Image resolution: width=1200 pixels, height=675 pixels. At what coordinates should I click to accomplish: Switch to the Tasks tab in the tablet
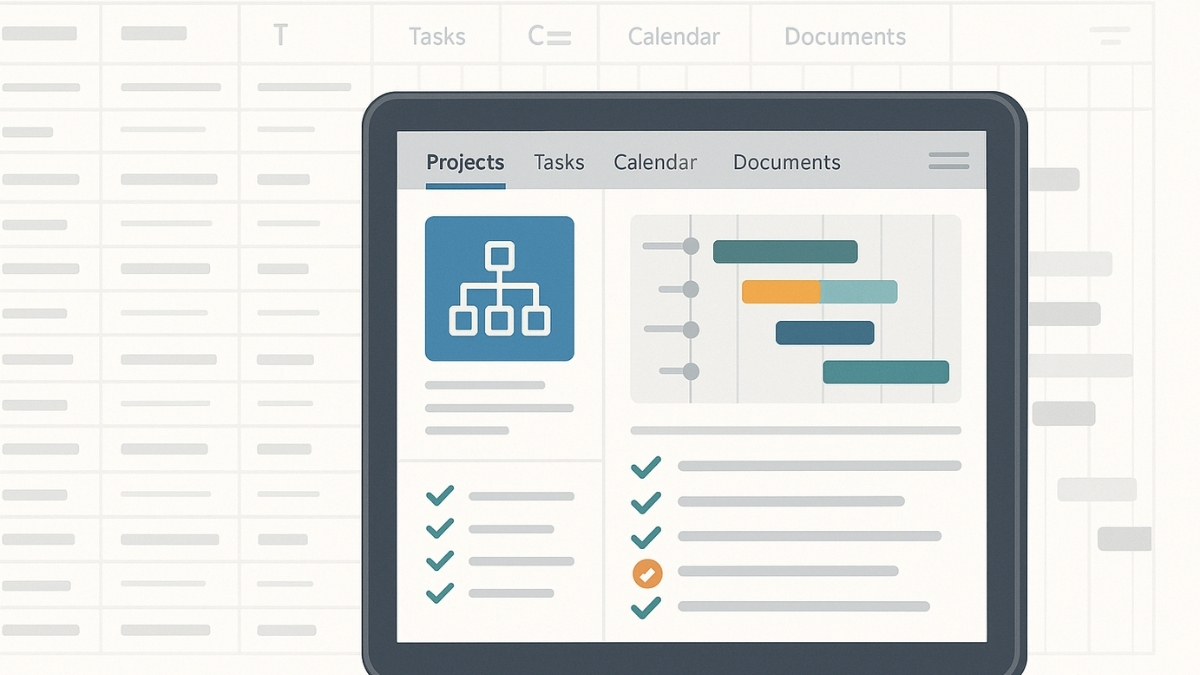[559, 162]
